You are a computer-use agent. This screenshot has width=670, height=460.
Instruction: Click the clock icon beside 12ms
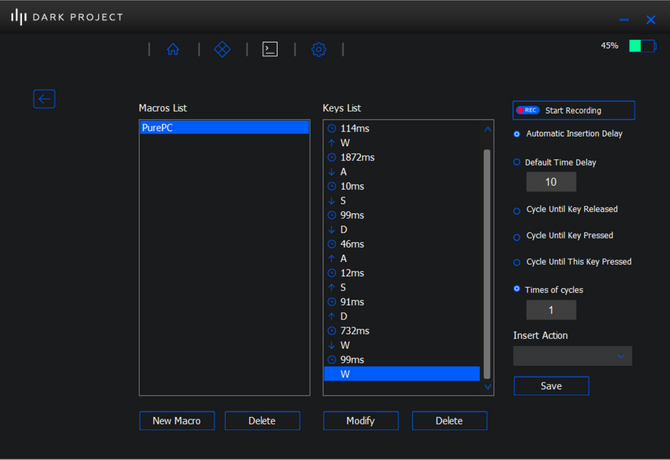[x=332, y=273]
